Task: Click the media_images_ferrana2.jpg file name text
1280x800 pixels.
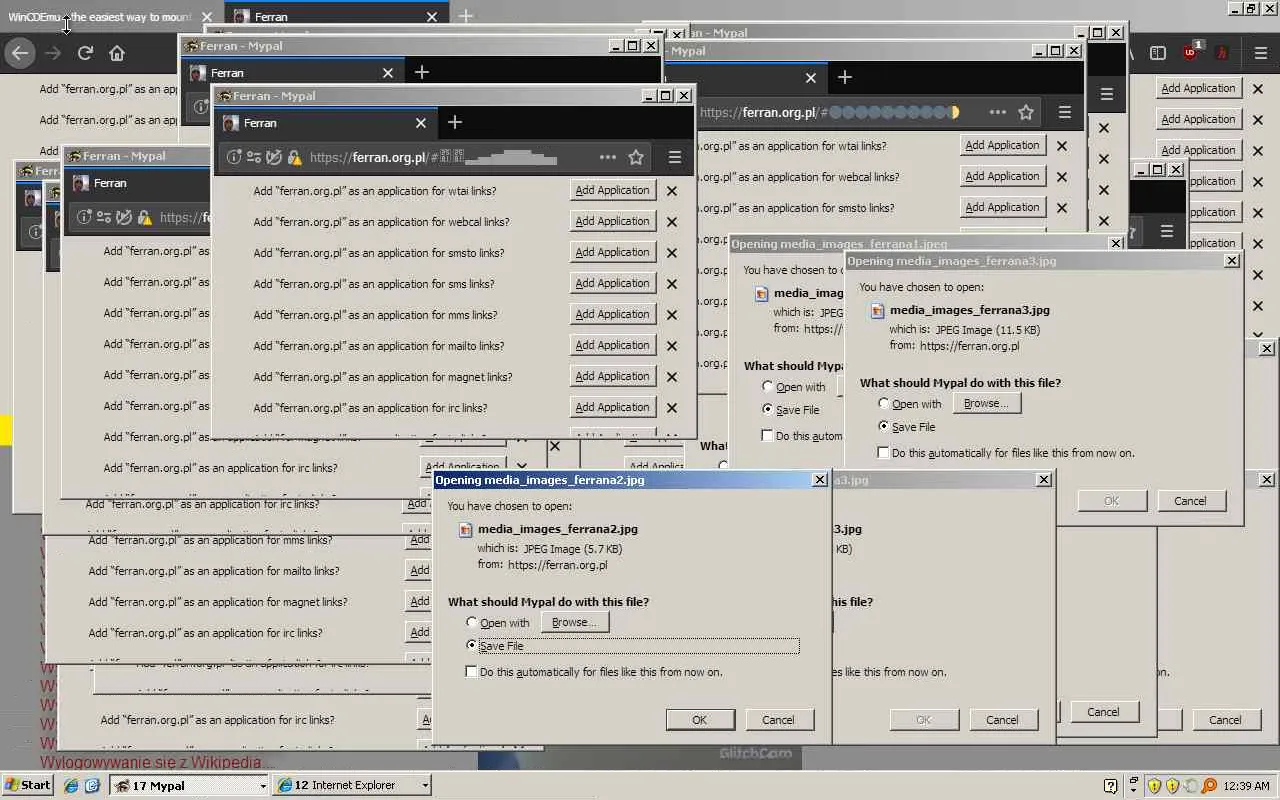Action: click(x=558, y=529)
